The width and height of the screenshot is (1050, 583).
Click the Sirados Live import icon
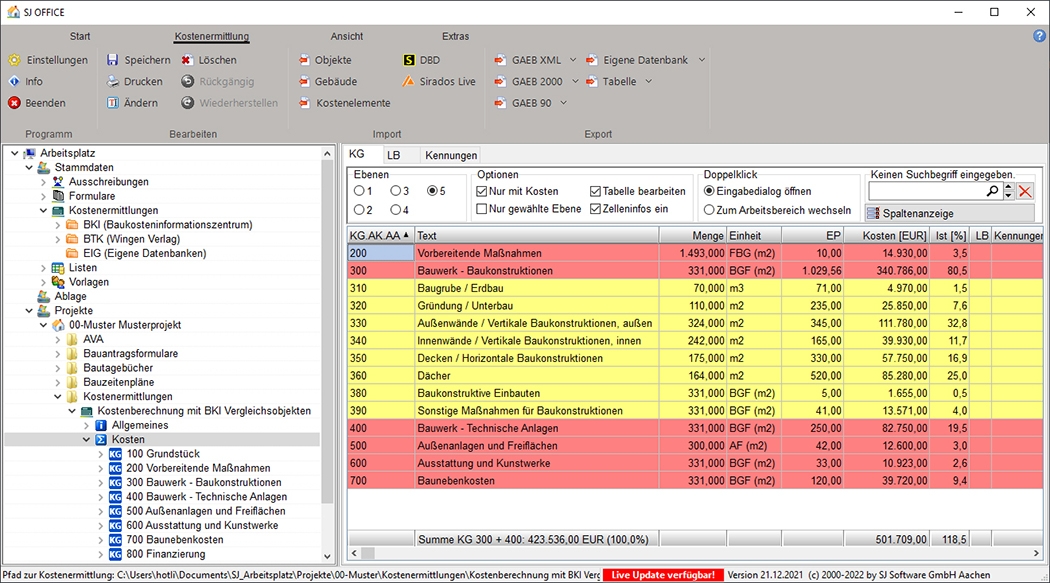tap(408, 82)
